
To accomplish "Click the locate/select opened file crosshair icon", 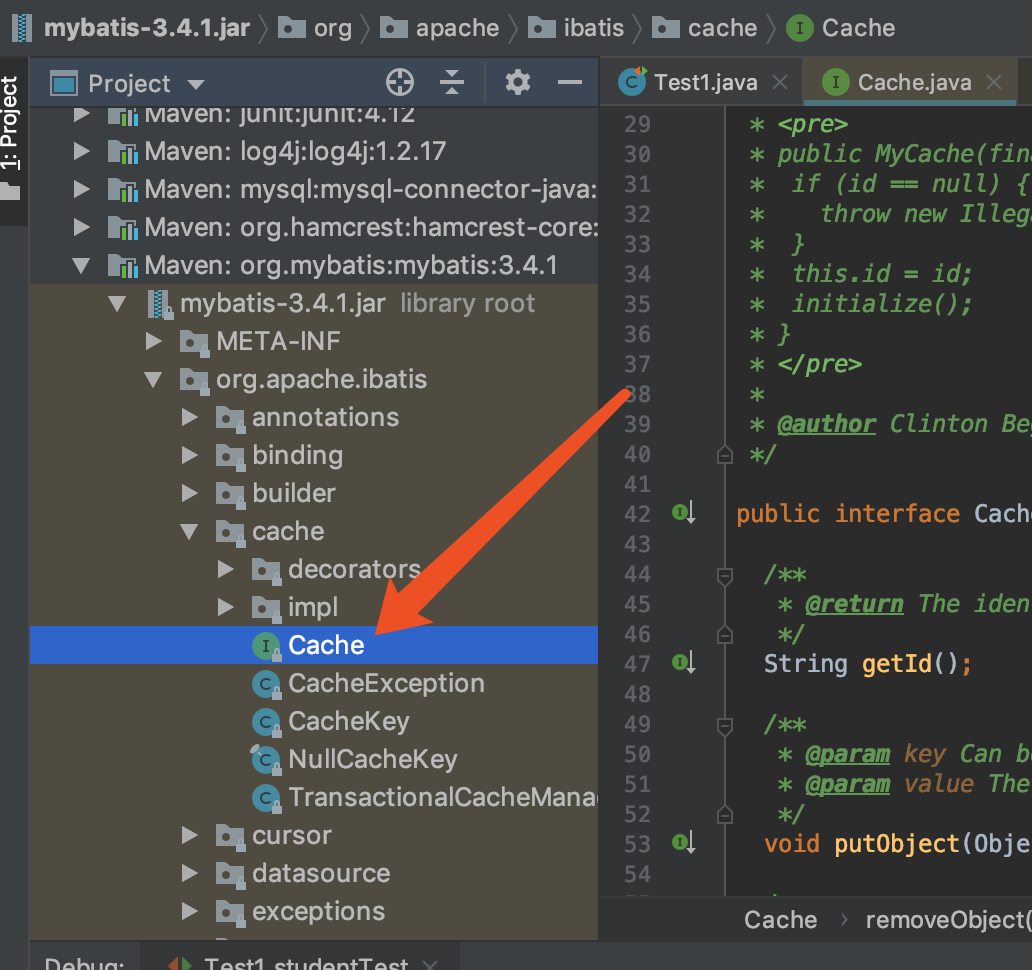I will coord(400,83).
